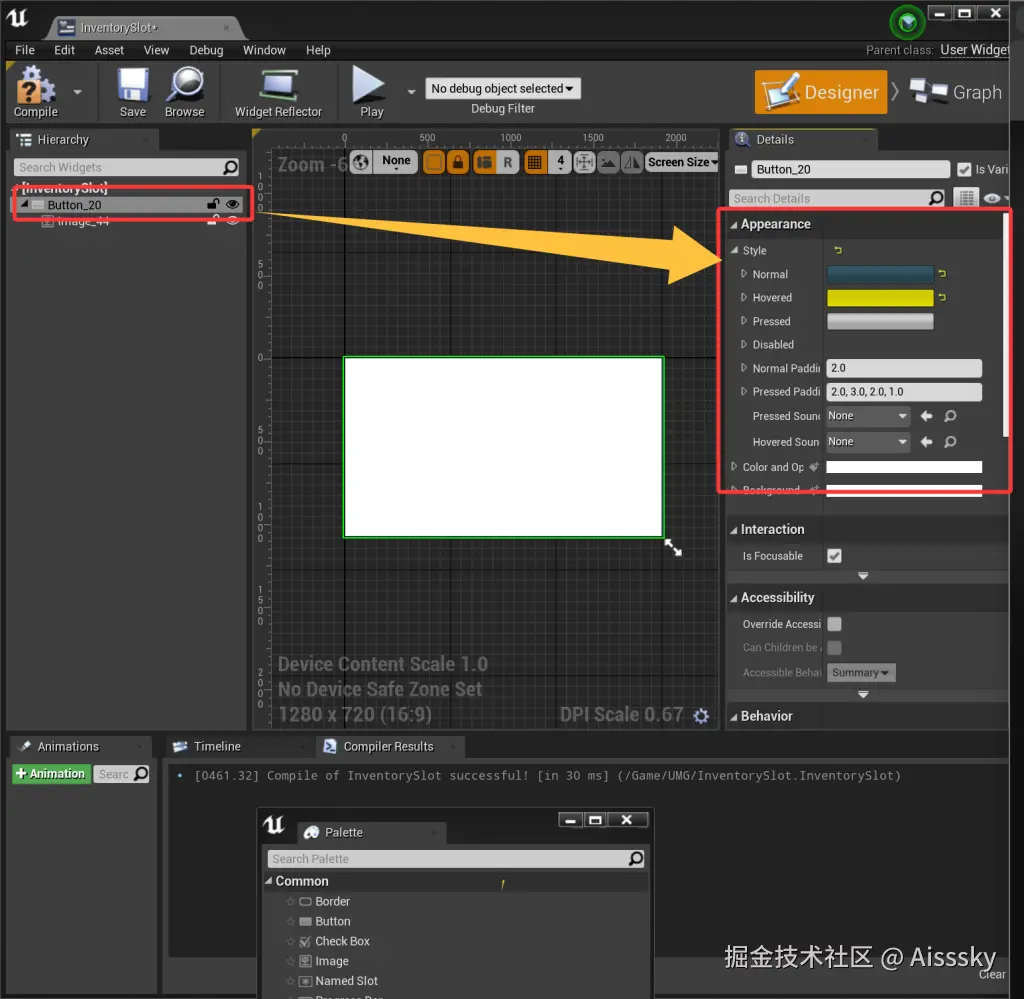
Task: Open the Screen Size dropdown
Action: click(682, 162)
